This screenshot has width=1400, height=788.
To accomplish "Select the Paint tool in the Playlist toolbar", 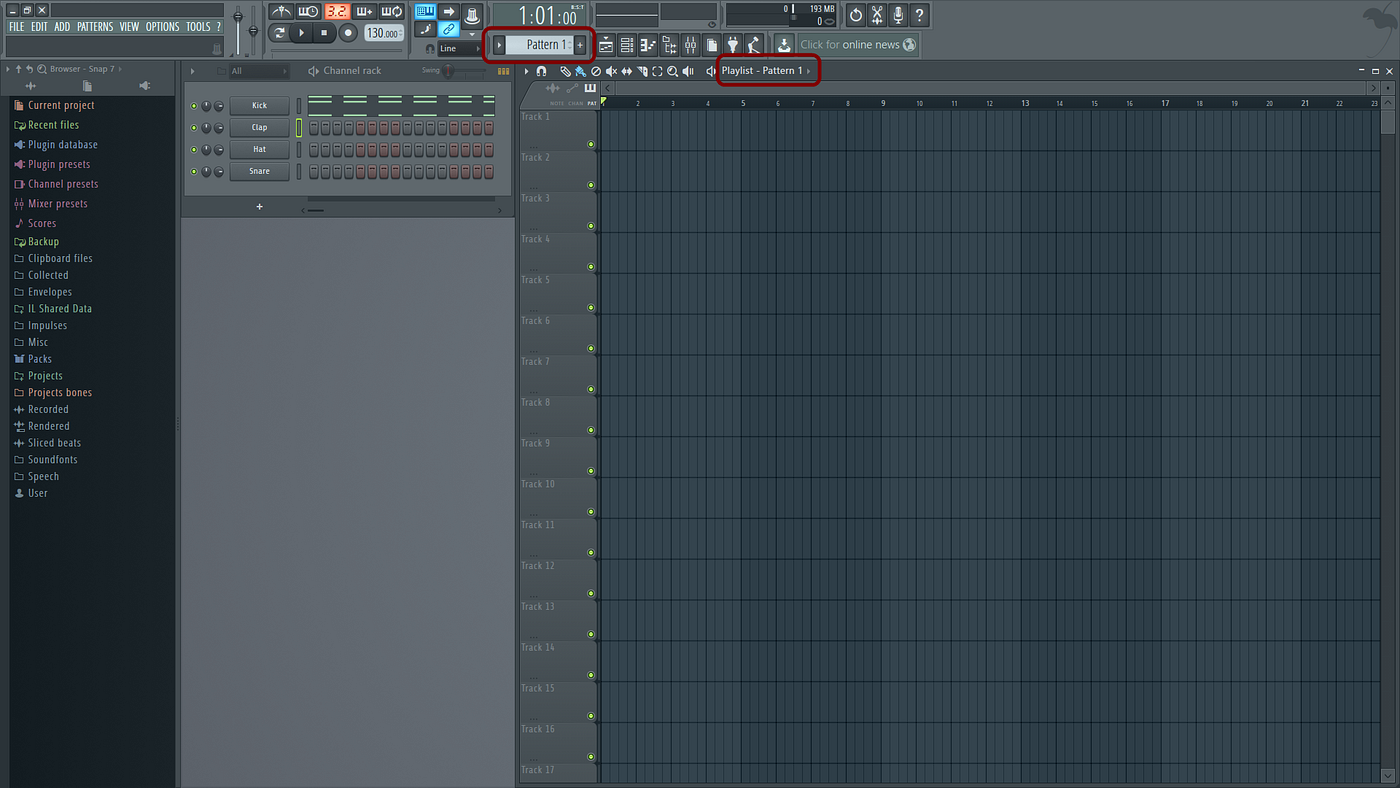I will coord(580,71).
